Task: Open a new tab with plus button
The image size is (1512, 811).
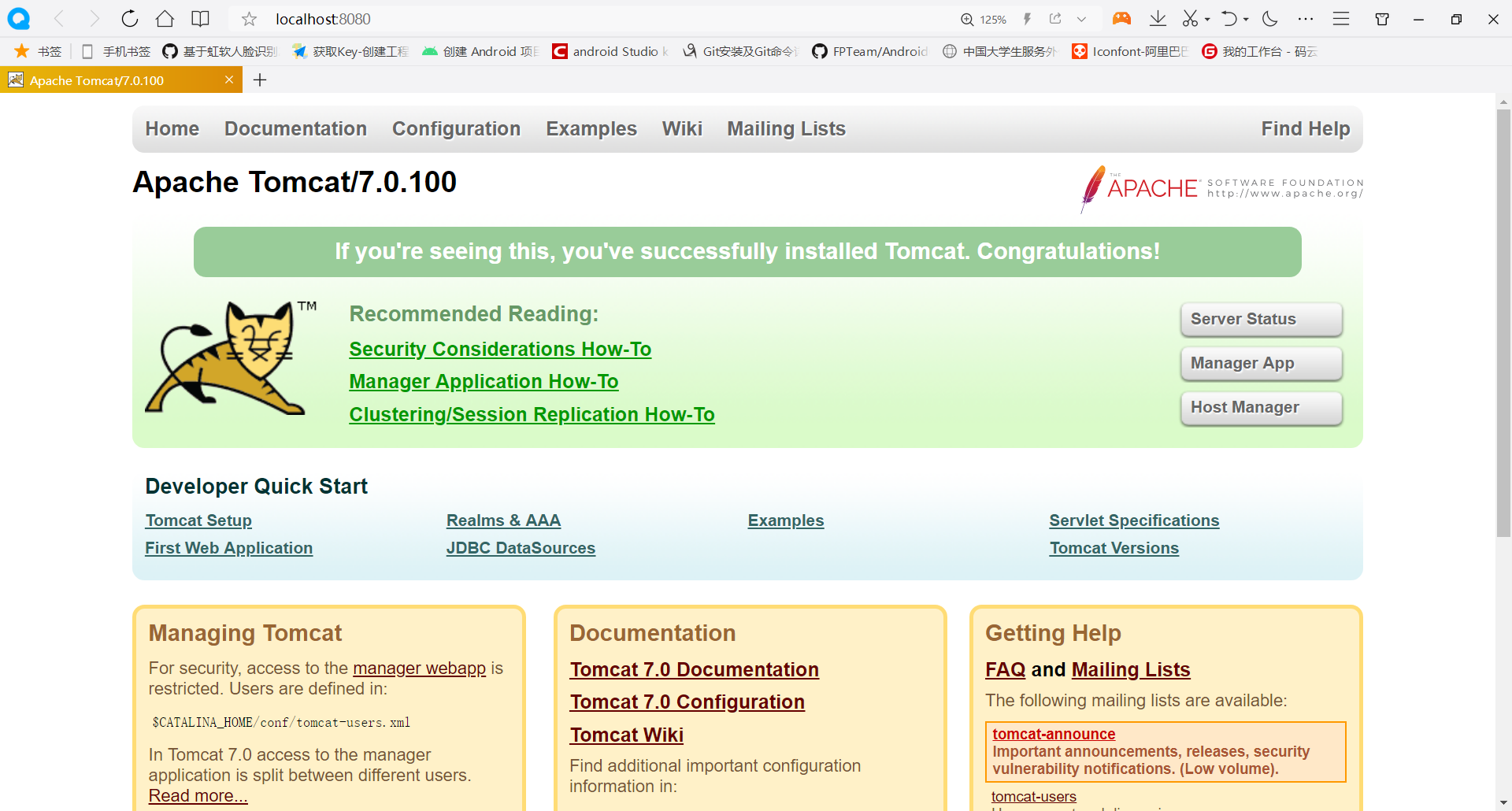Action: click(x=260, y=80)
